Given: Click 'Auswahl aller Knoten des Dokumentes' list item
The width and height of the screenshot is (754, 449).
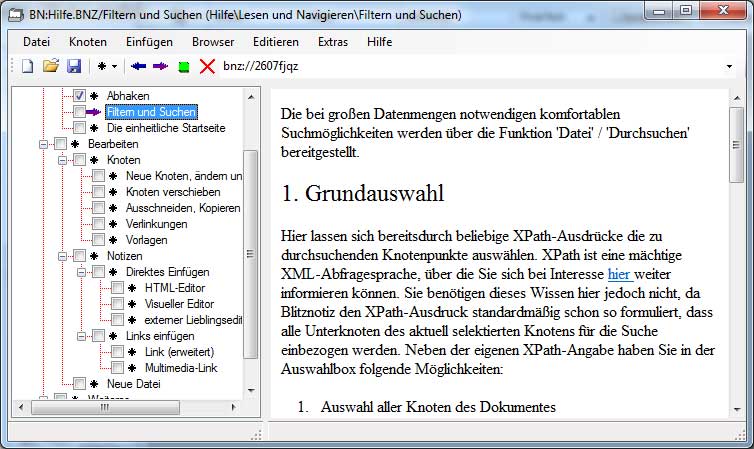Looking at the screenshot, I should pyautogui.click(x=438, y=407).
